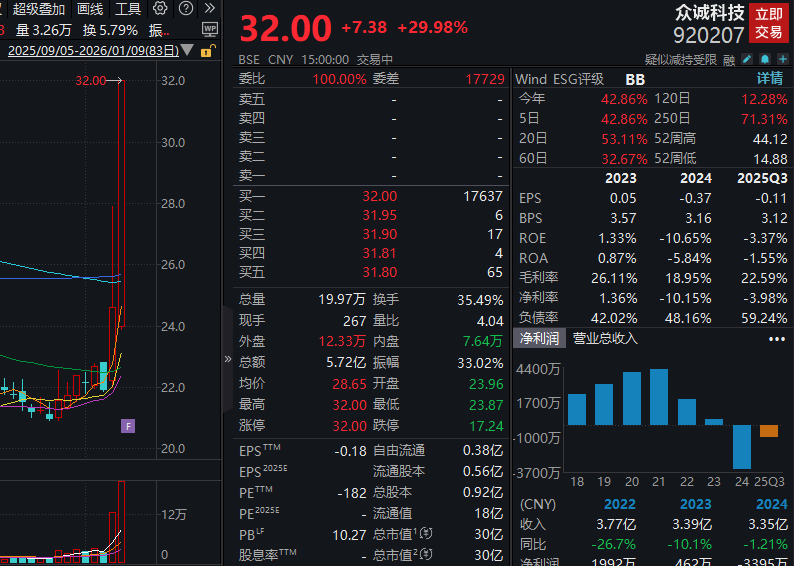
Task: Open chart settings gear icon
Action: [x=160, y=8]
